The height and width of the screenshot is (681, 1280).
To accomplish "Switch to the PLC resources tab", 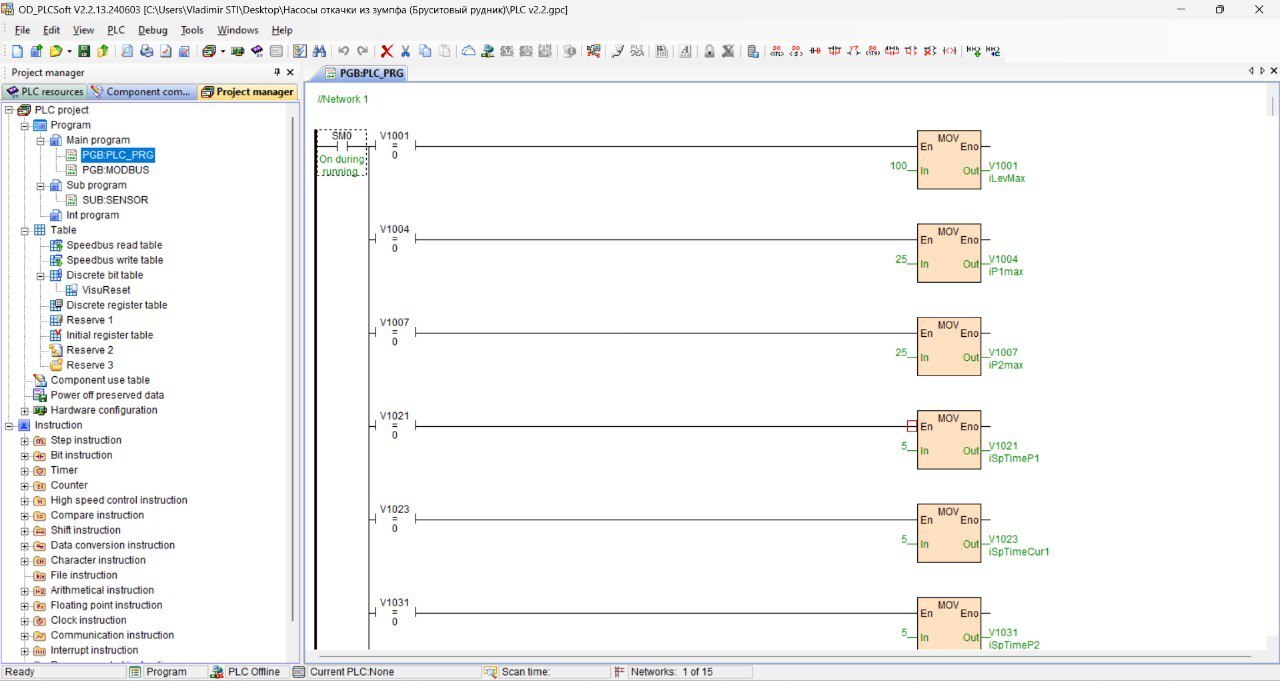I will pos(45,92).
